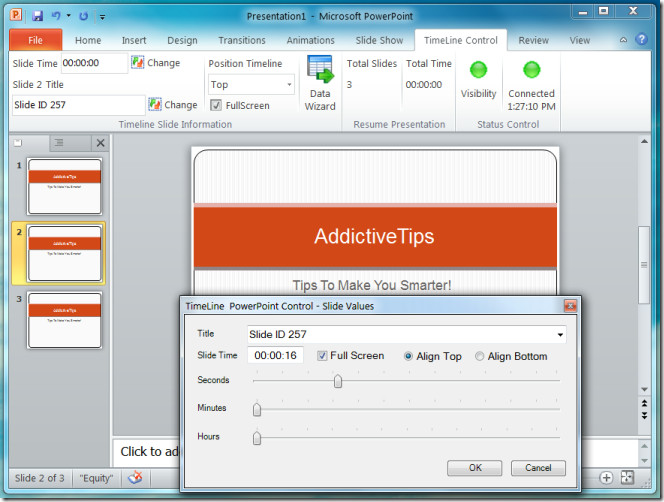The width and height of the screenshot is (664, 502).
Task: Confirm with the OK button
Action: click(475, 468)
